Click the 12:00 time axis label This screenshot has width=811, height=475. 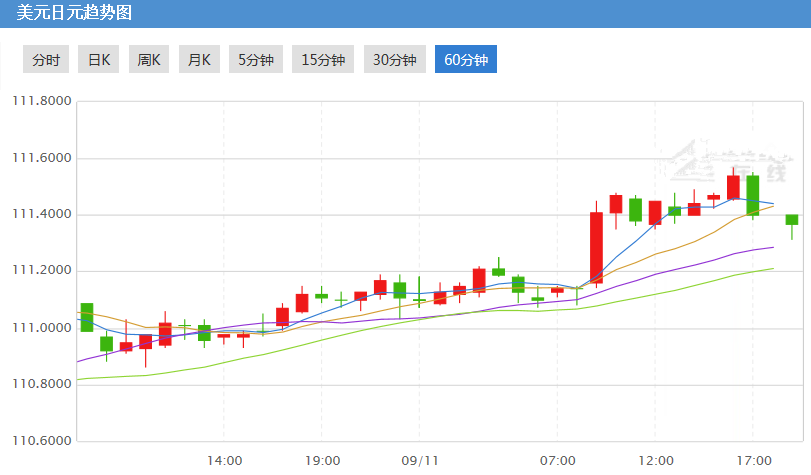point(655,460)
